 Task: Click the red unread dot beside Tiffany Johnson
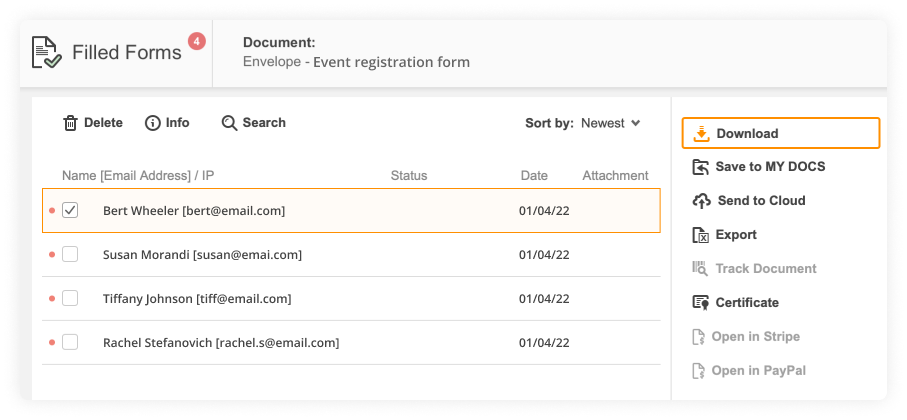52,299
